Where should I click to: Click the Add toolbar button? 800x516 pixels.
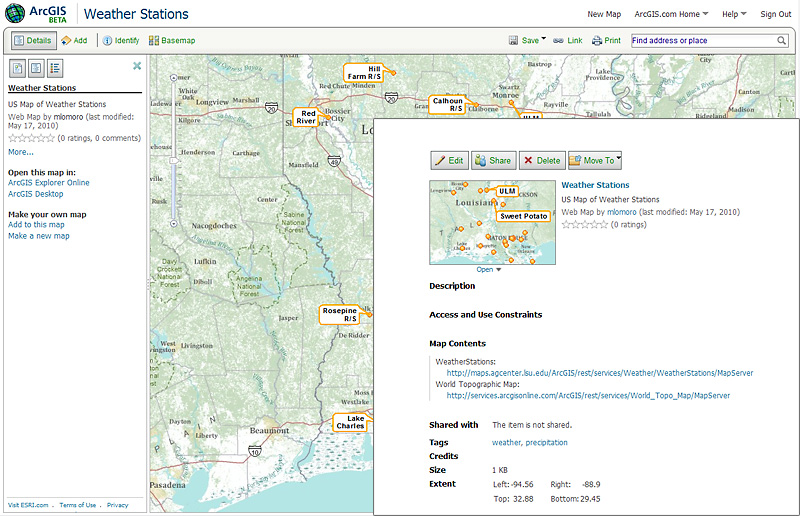click(74, 40)
